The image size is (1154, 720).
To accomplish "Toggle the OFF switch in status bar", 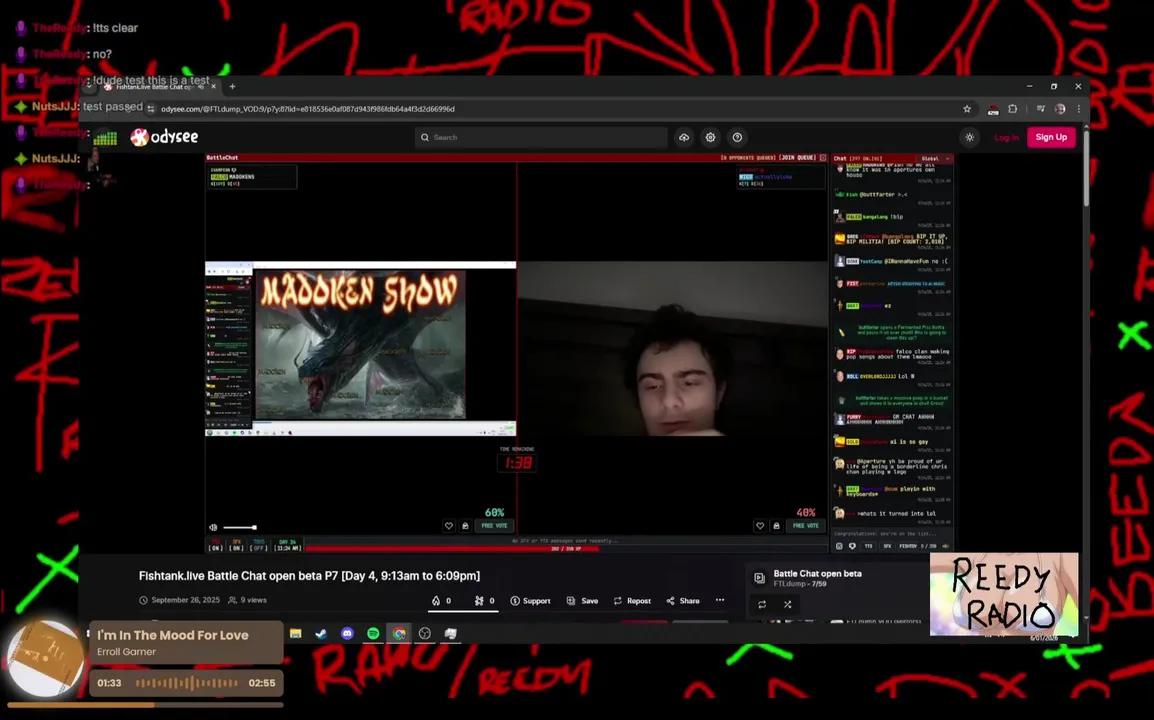I will tap(258, 545).
